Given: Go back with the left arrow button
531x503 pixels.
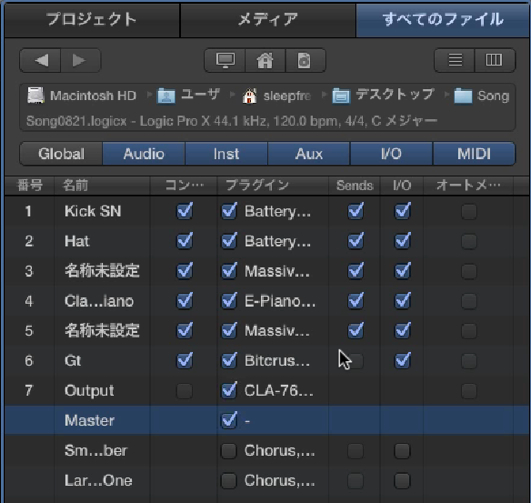Looking at the screenshot, I should click(x=40, y=61).
